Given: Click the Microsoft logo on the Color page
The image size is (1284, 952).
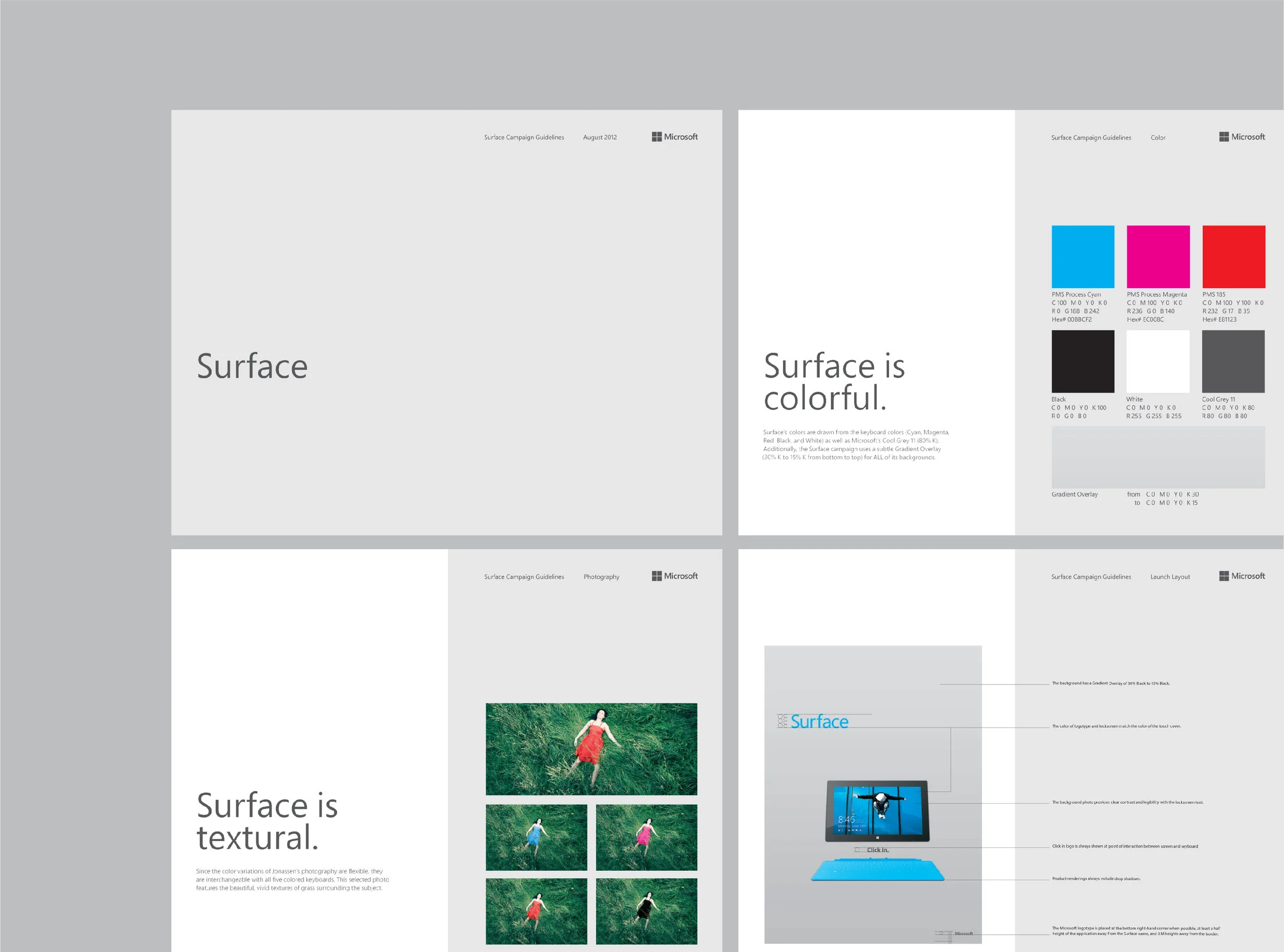Looking at the screenshot, I should click(1242, 137).
